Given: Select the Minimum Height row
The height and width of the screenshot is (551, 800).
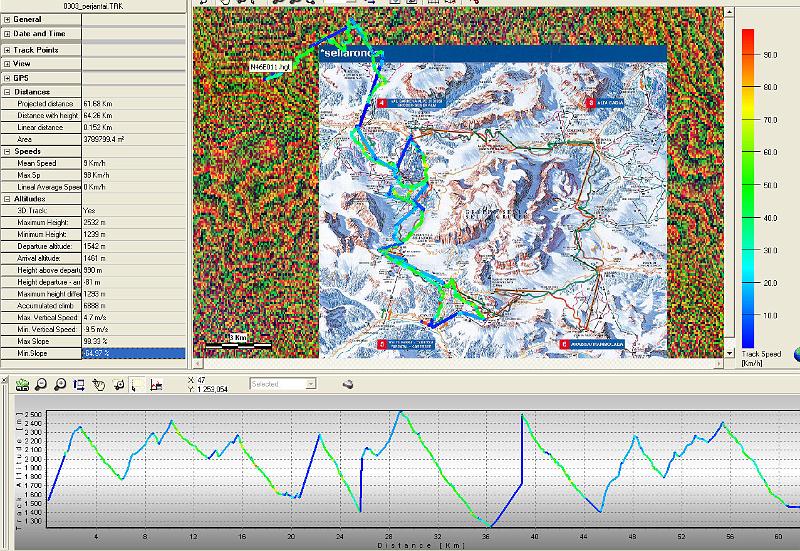Looking at the screenshot, I should [93, 234].
